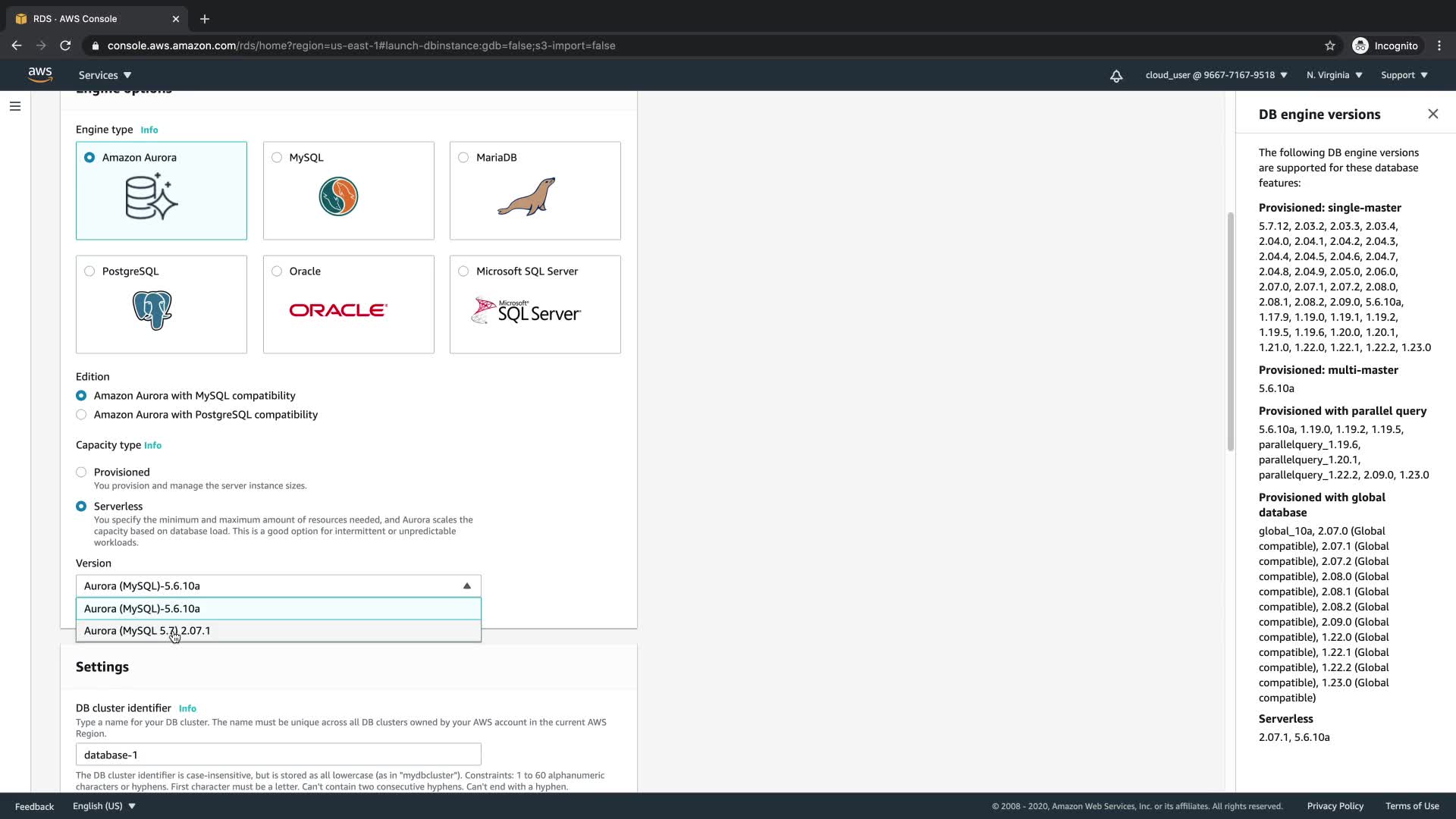
Task: Click the Feedback link in footer
Action: coord(34,806)
